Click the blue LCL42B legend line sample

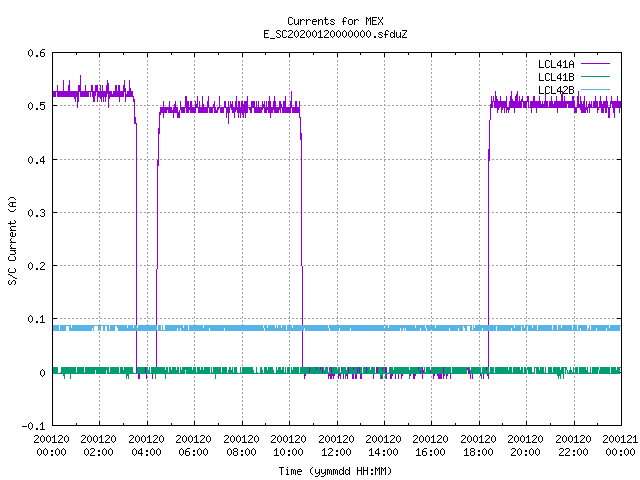click(595, 89)
